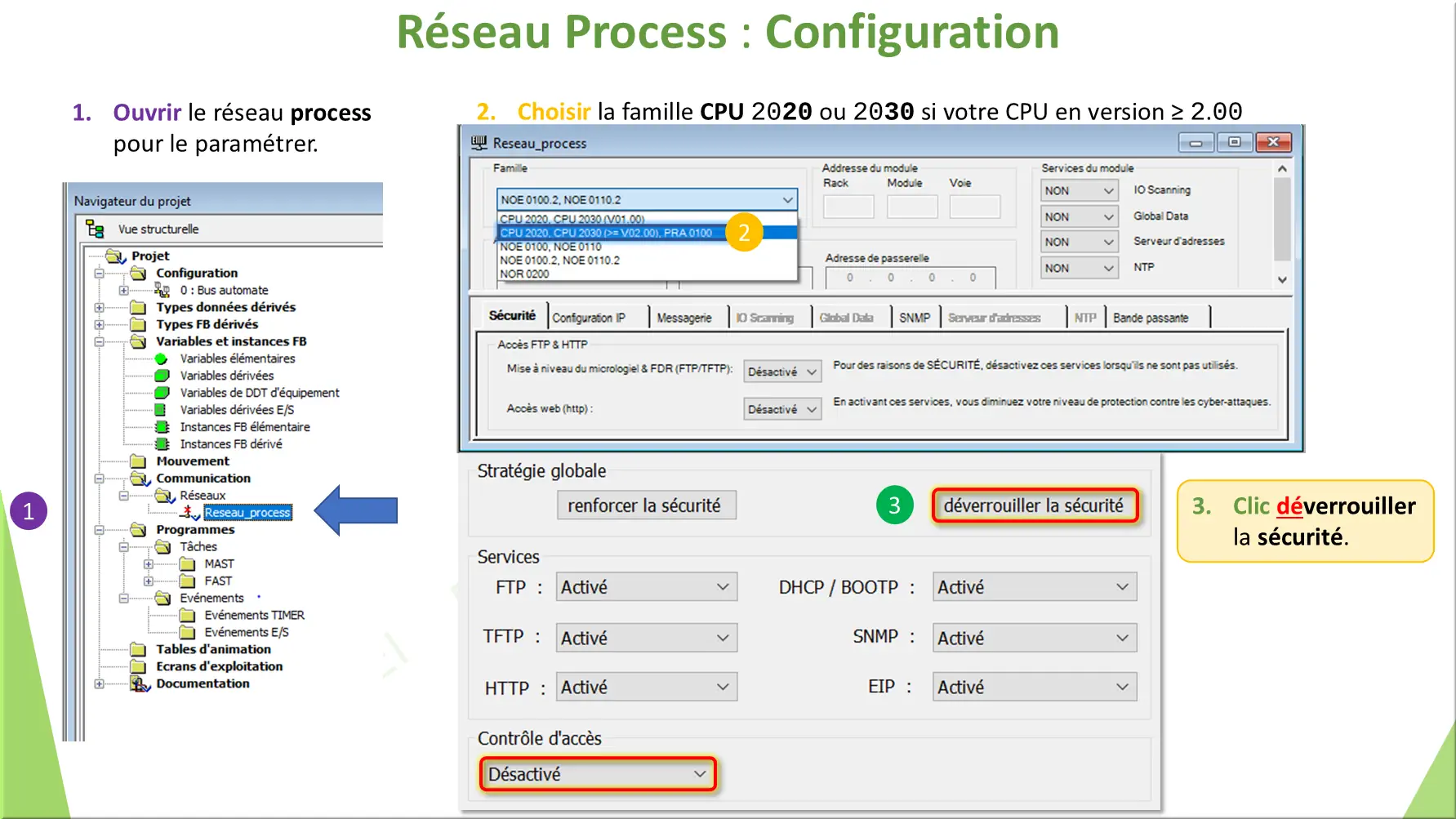Open the Famille dropdown list

click(x=786, y=200)
